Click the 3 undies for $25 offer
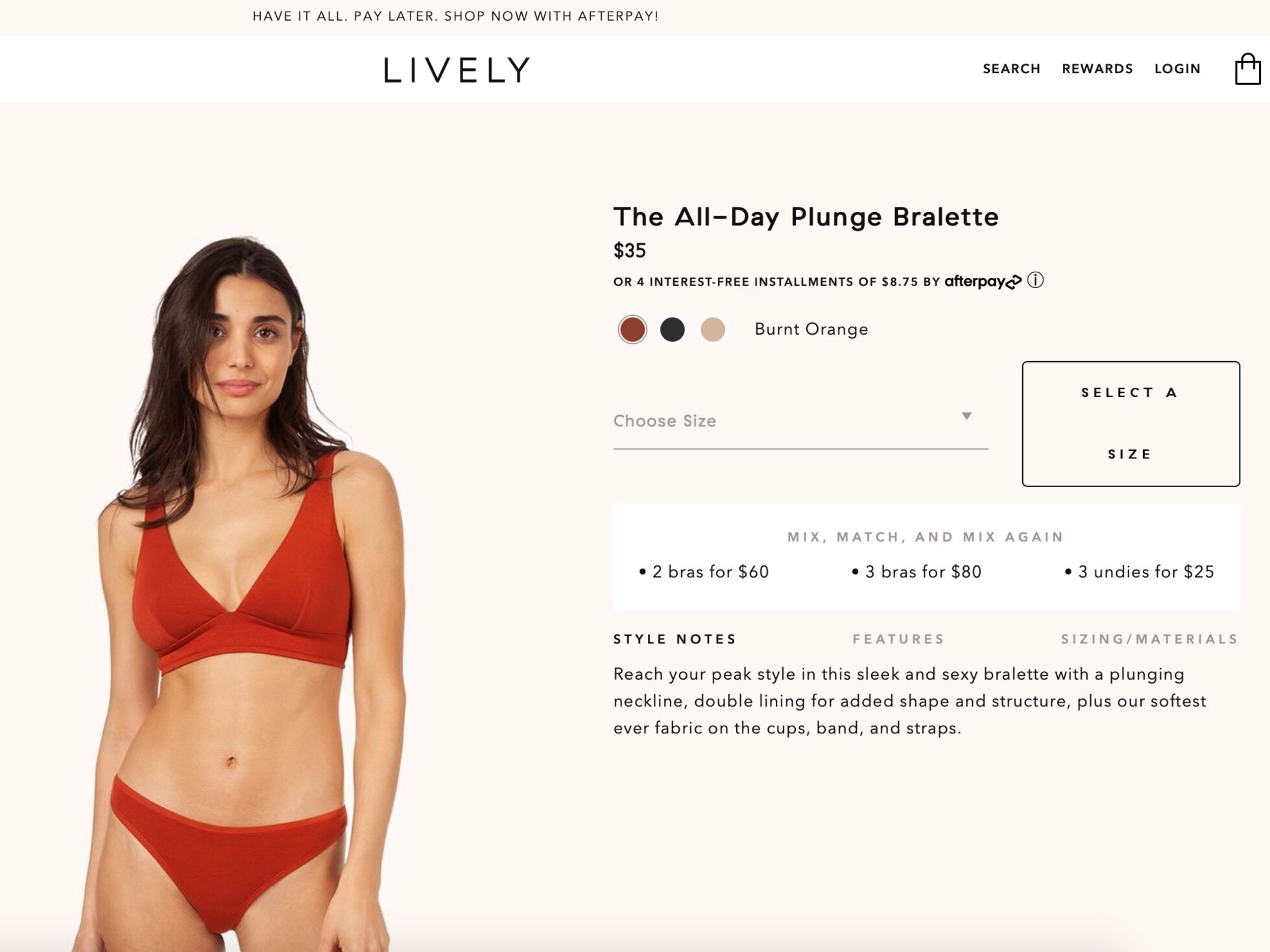Viewport: 1270px width, 952px height. tap(1140, 571)
